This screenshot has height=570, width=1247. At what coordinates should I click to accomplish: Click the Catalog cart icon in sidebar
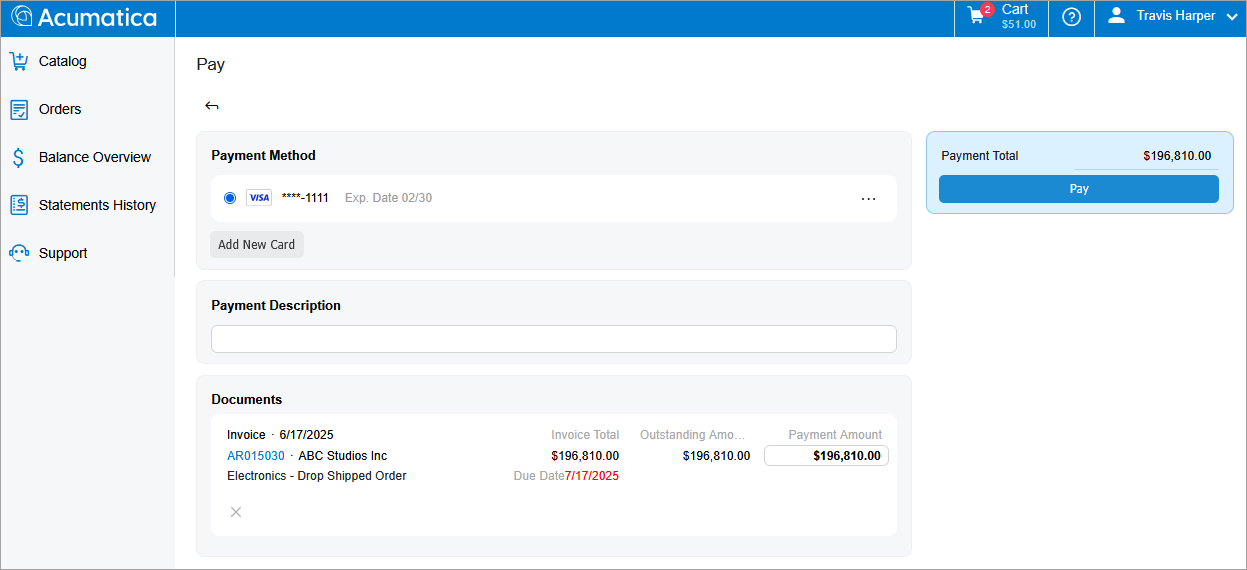[x=19, y=61]
